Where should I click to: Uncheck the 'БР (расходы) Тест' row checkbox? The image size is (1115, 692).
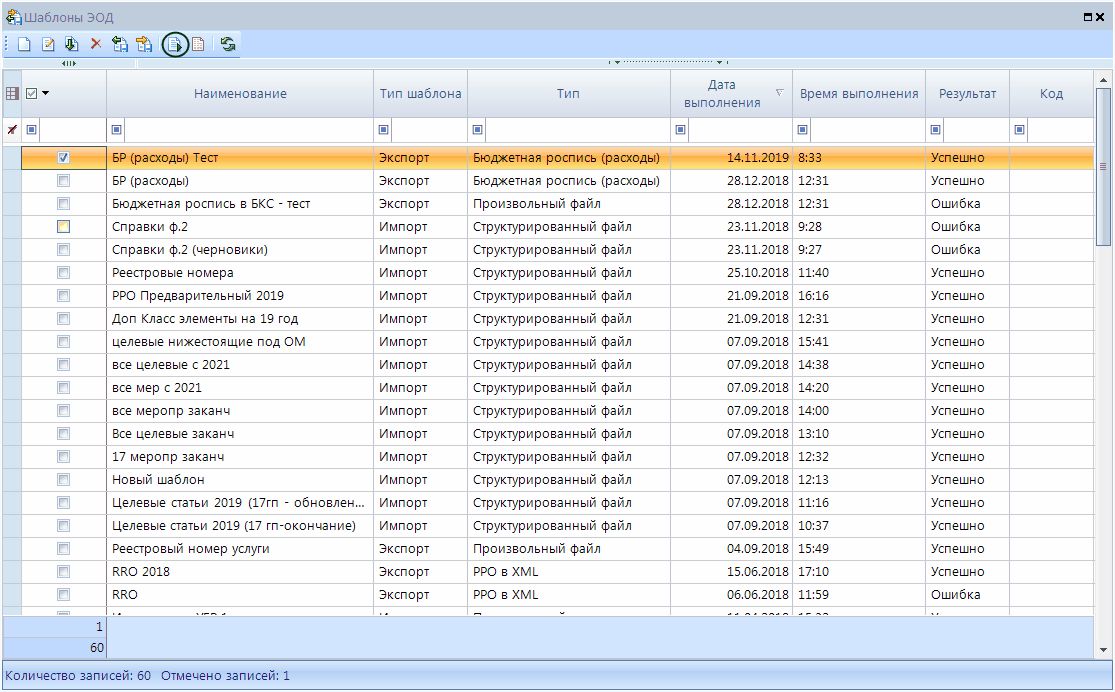click(63, 158)
